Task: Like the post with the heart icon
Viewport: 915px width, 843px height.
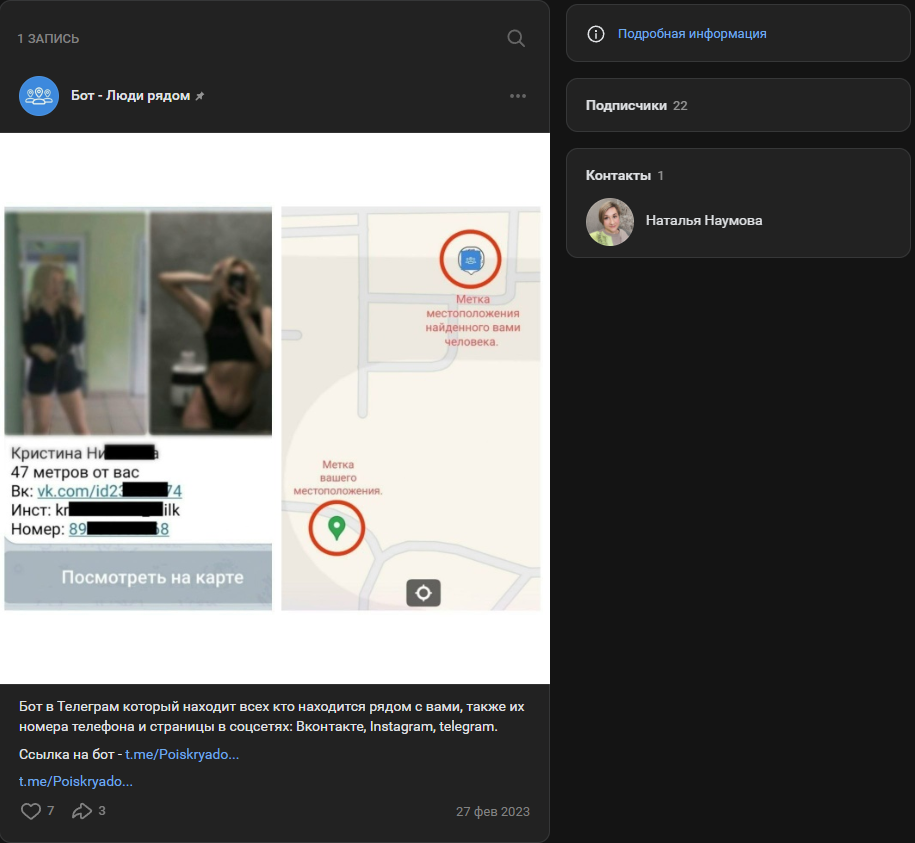Action: pyautogui.click(x=31, y=811)
